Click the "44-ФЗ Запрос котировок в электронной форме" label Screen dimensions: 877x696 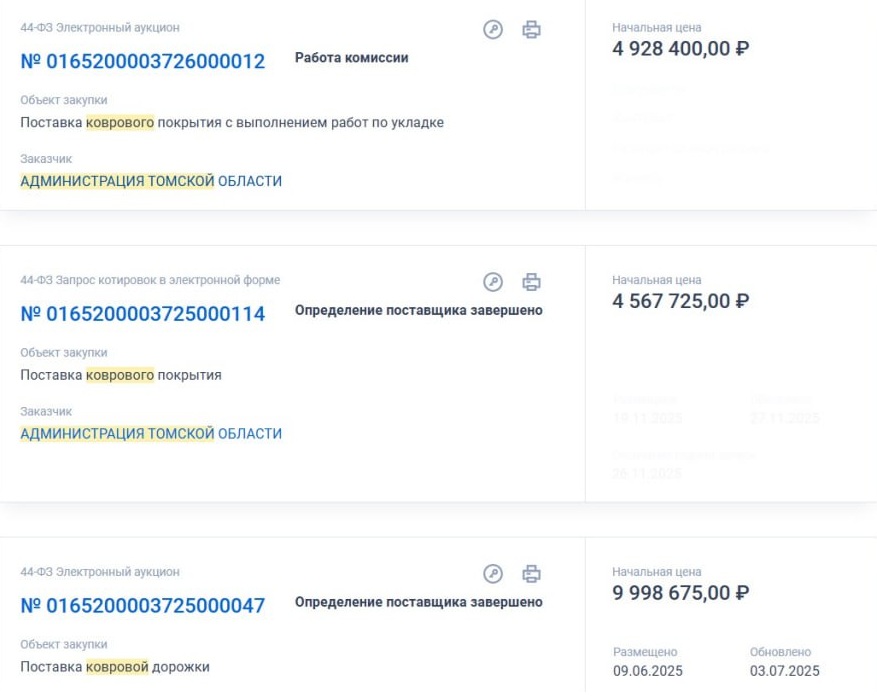click(150, 280)
